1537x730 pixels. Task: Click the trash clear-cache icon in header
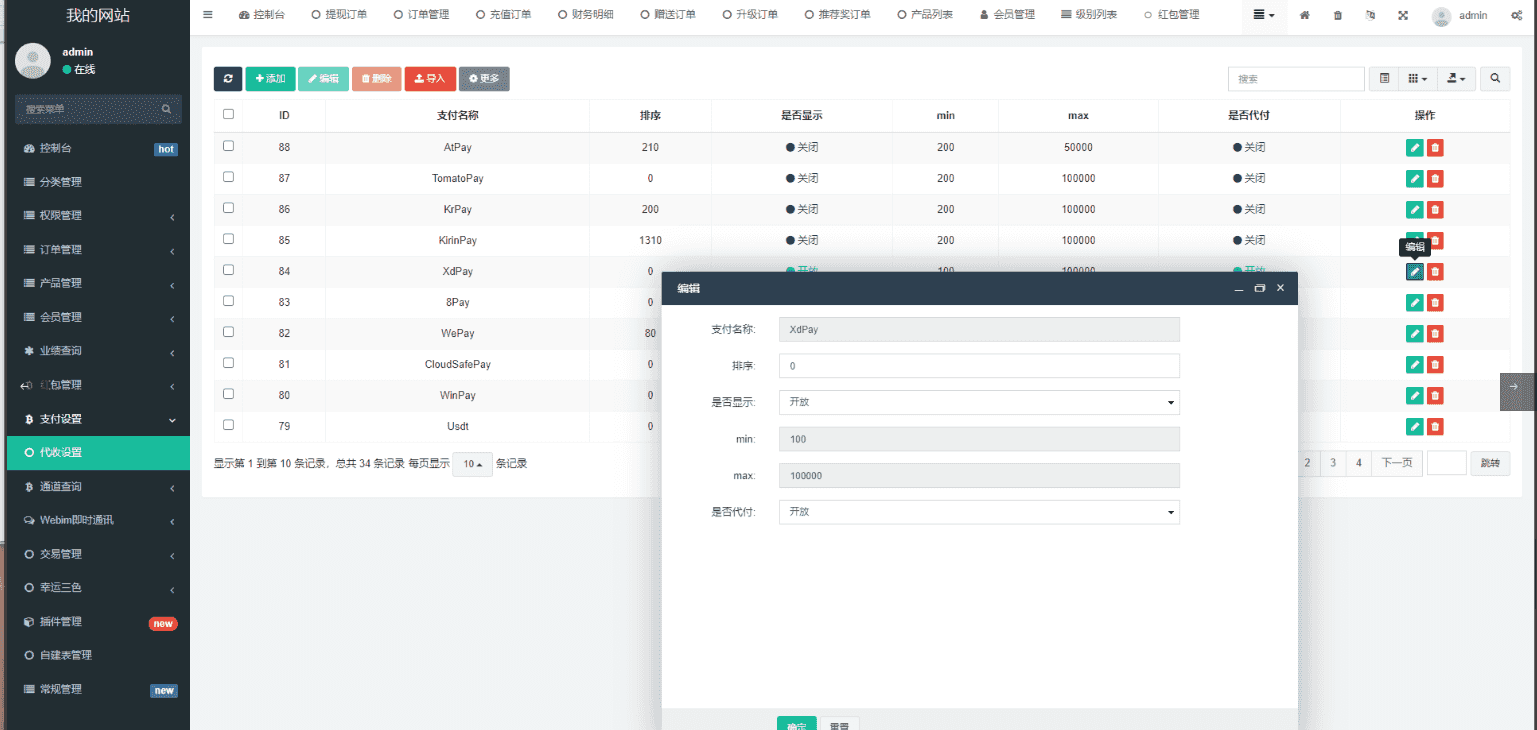click(1338, 16)
